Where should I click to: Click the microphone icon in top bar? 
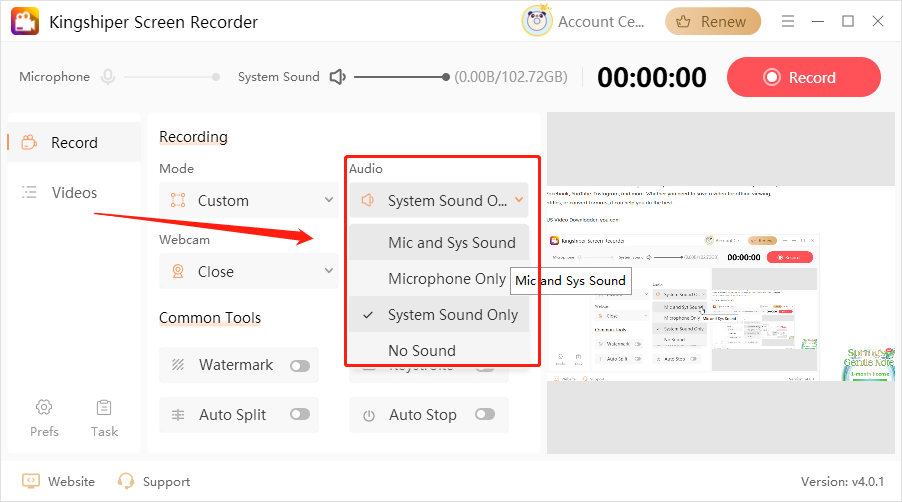pyautogui.click(x=107, y=77)
